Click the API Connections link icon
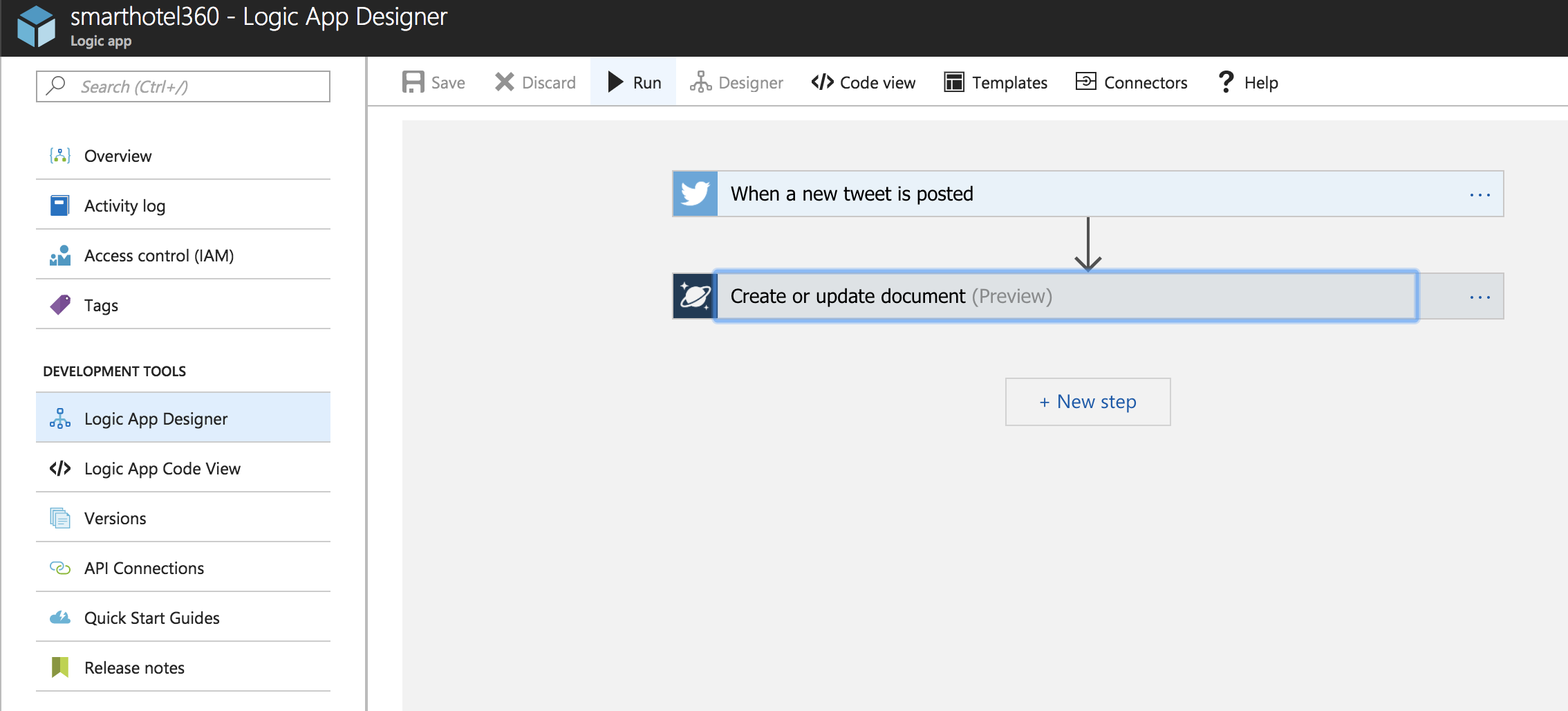 pyautogui.click(x=60, y=568)
